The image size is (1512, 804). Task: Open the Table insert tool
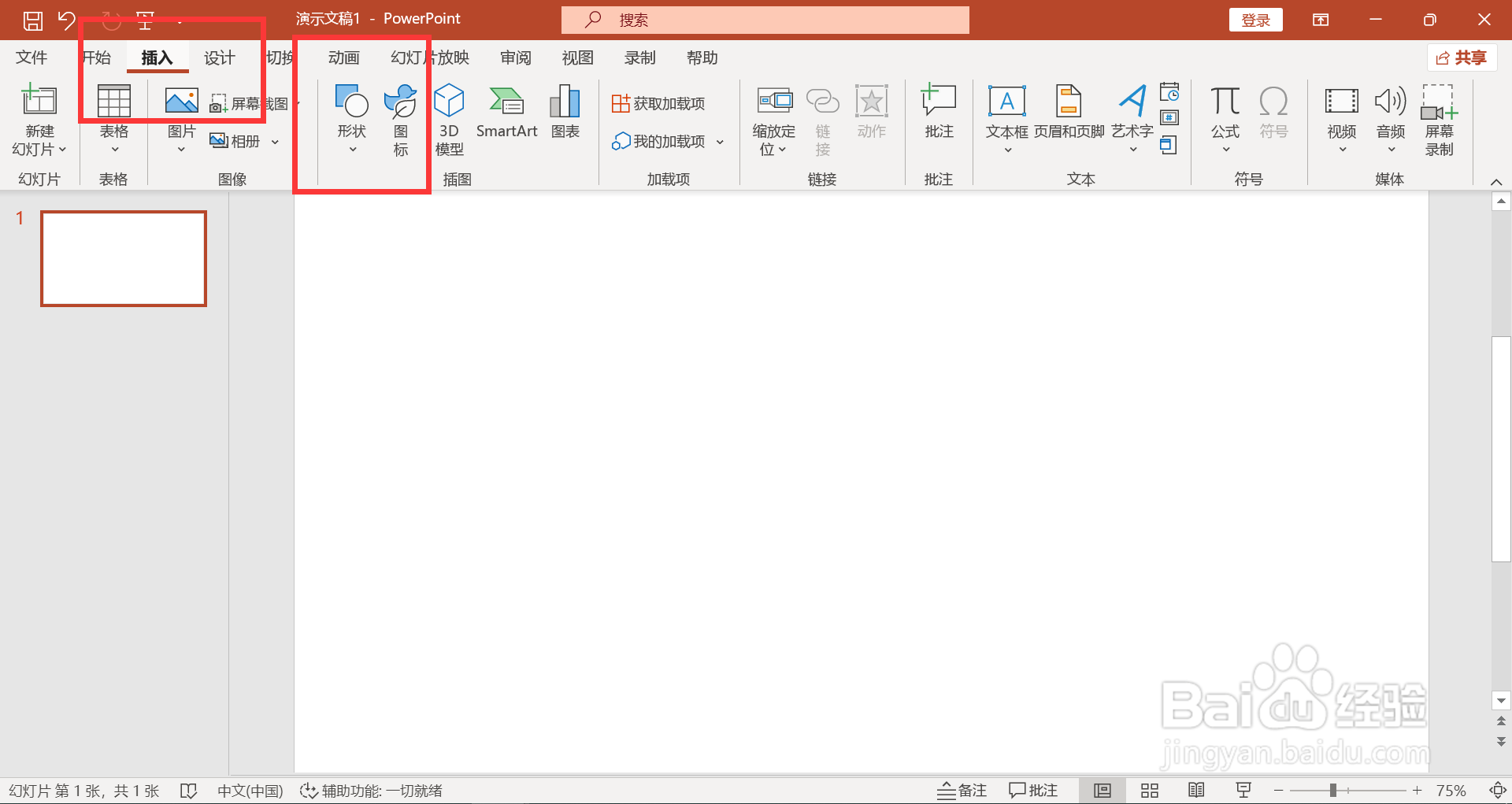[x=113, y=119]
